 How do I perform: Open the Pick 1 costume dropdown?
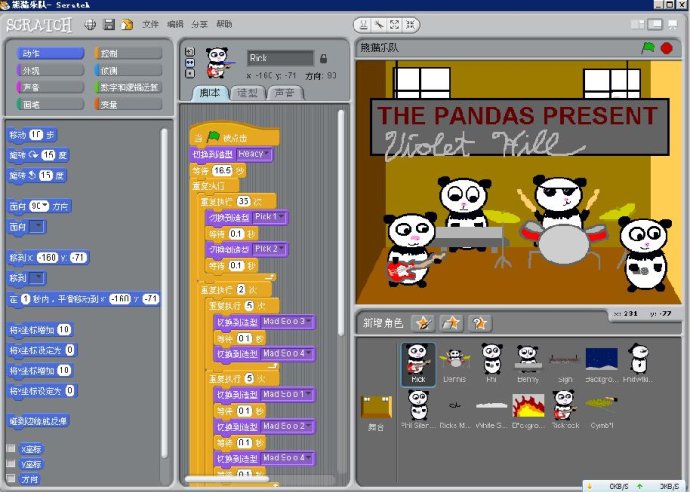pyautogui.click(x=270, y=217)
